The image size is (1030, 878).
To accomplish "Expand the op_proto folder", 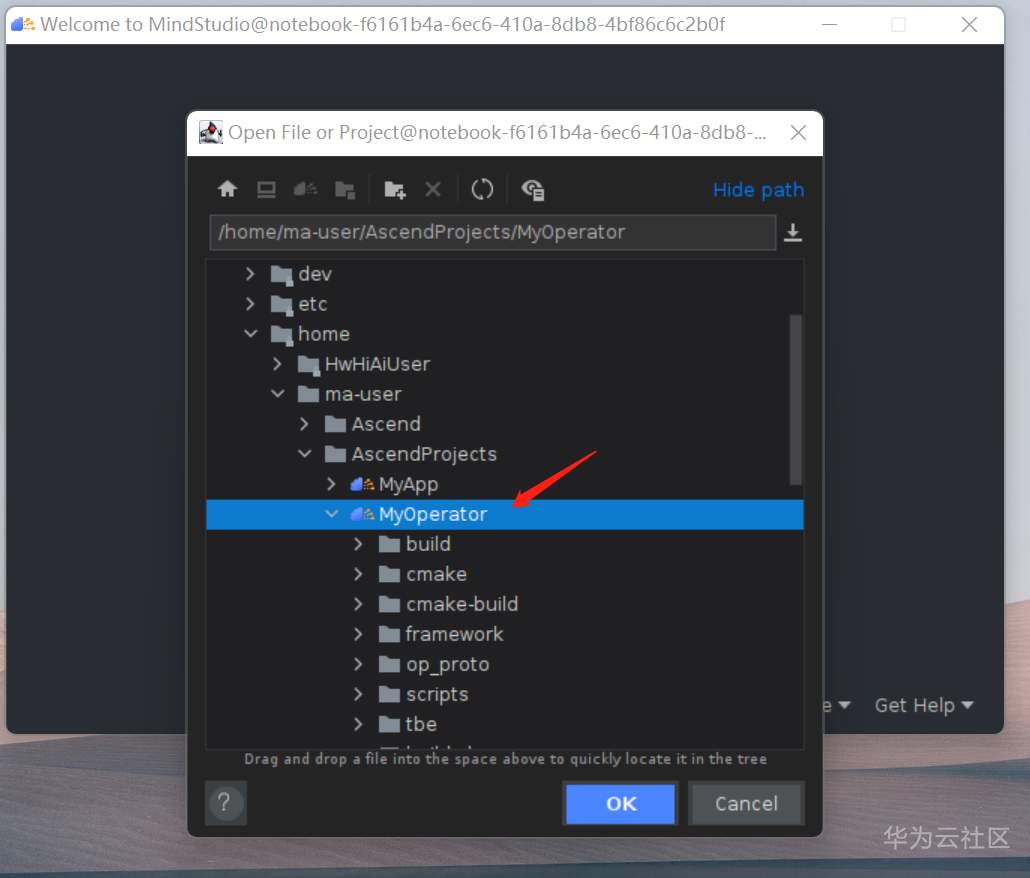I will pyautogui.click(x=358, y=664).
